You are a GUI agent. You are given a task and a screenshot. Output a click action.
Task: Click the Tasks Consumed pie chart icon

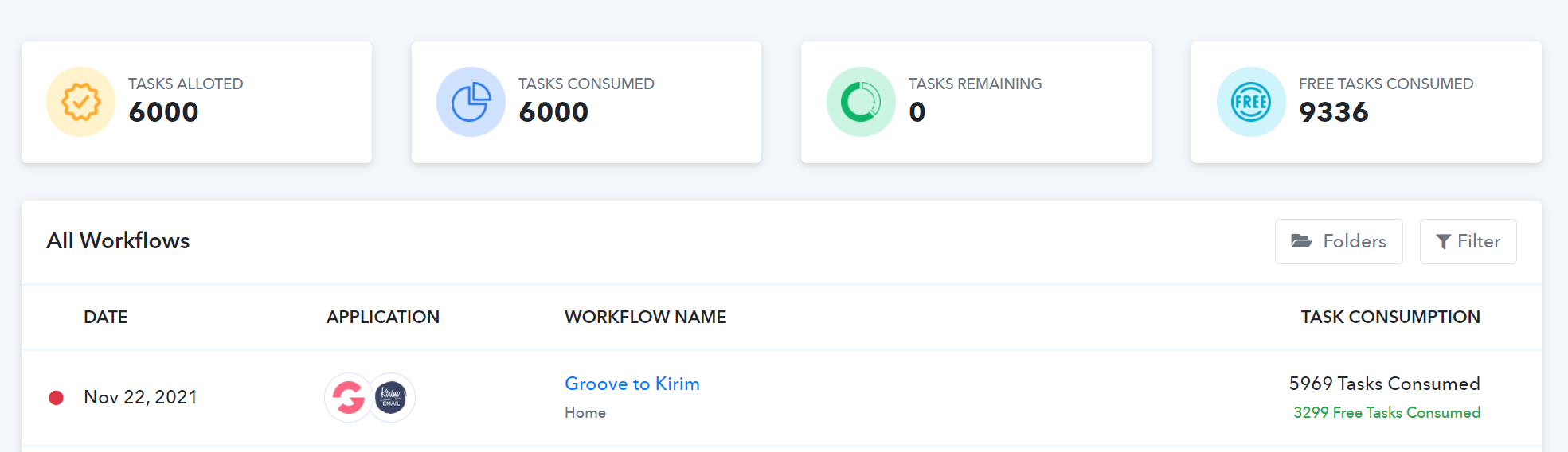pos(471,102)
